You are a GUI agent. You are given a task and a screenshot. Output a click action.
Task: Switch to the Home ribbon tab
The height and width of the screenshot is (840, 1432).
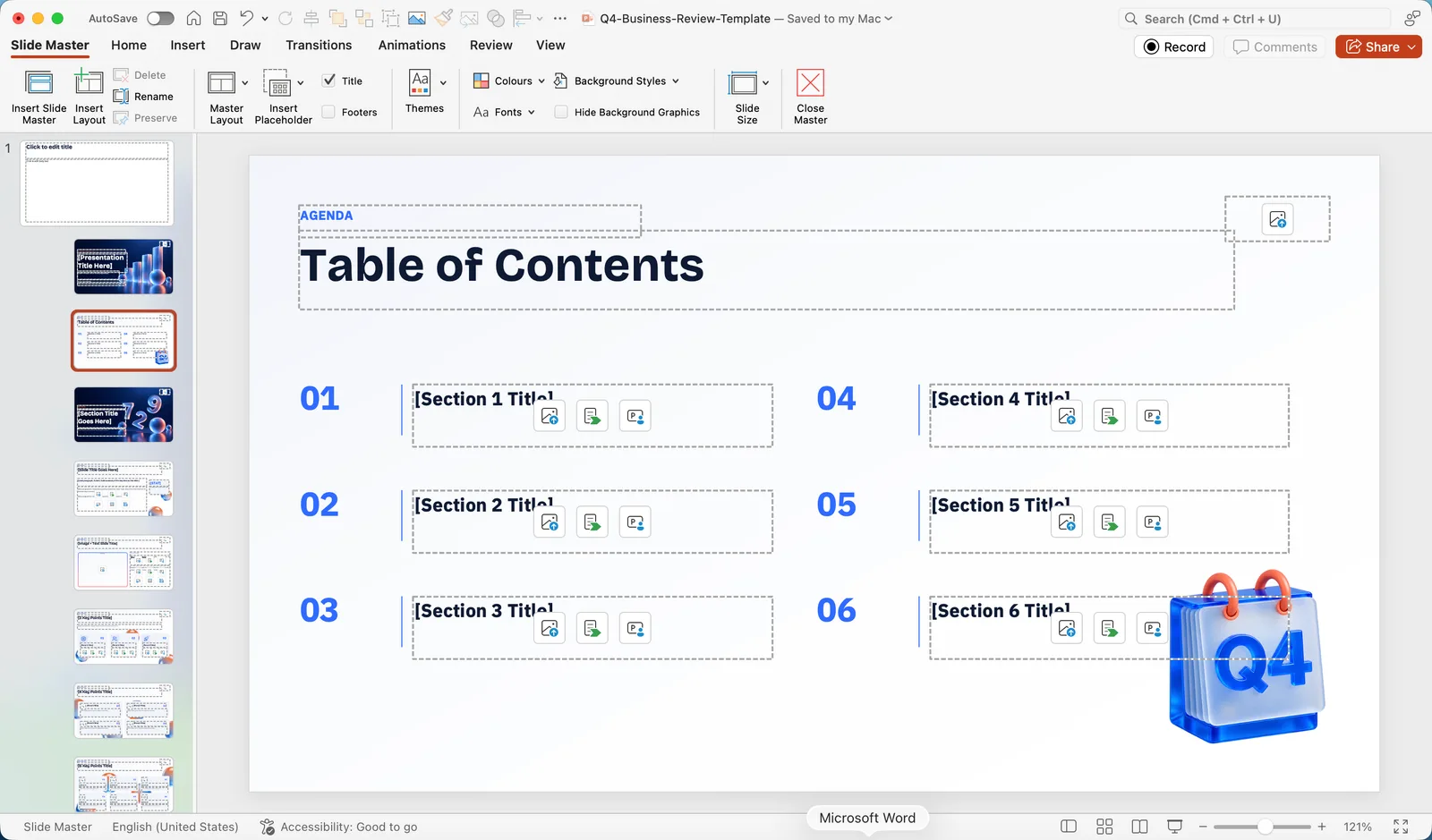click(129, 45)
